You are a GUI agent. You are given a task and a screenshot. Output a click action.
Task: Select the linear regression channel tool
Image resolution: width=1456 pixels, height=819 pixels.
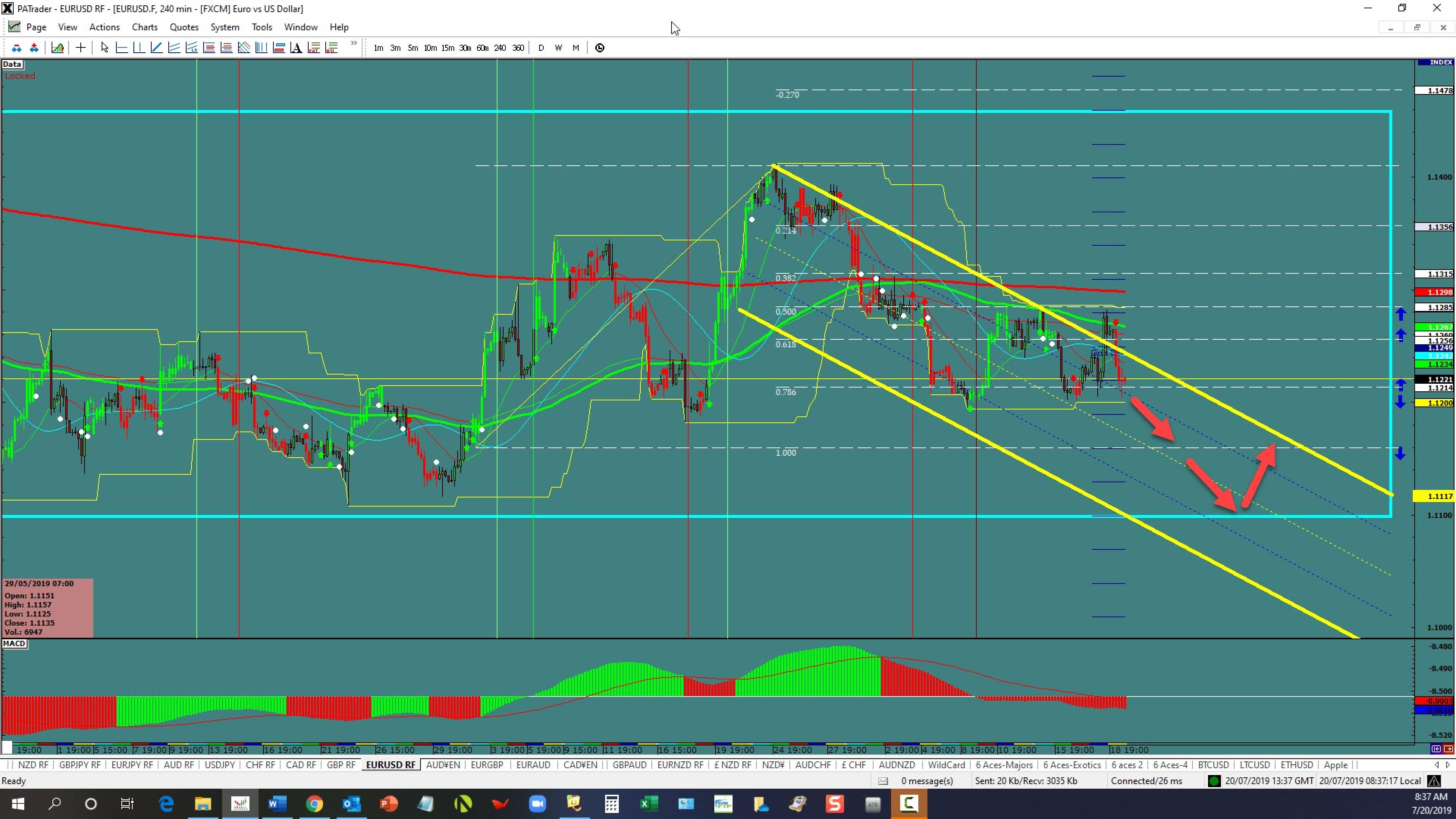click(x=191, y=48)
